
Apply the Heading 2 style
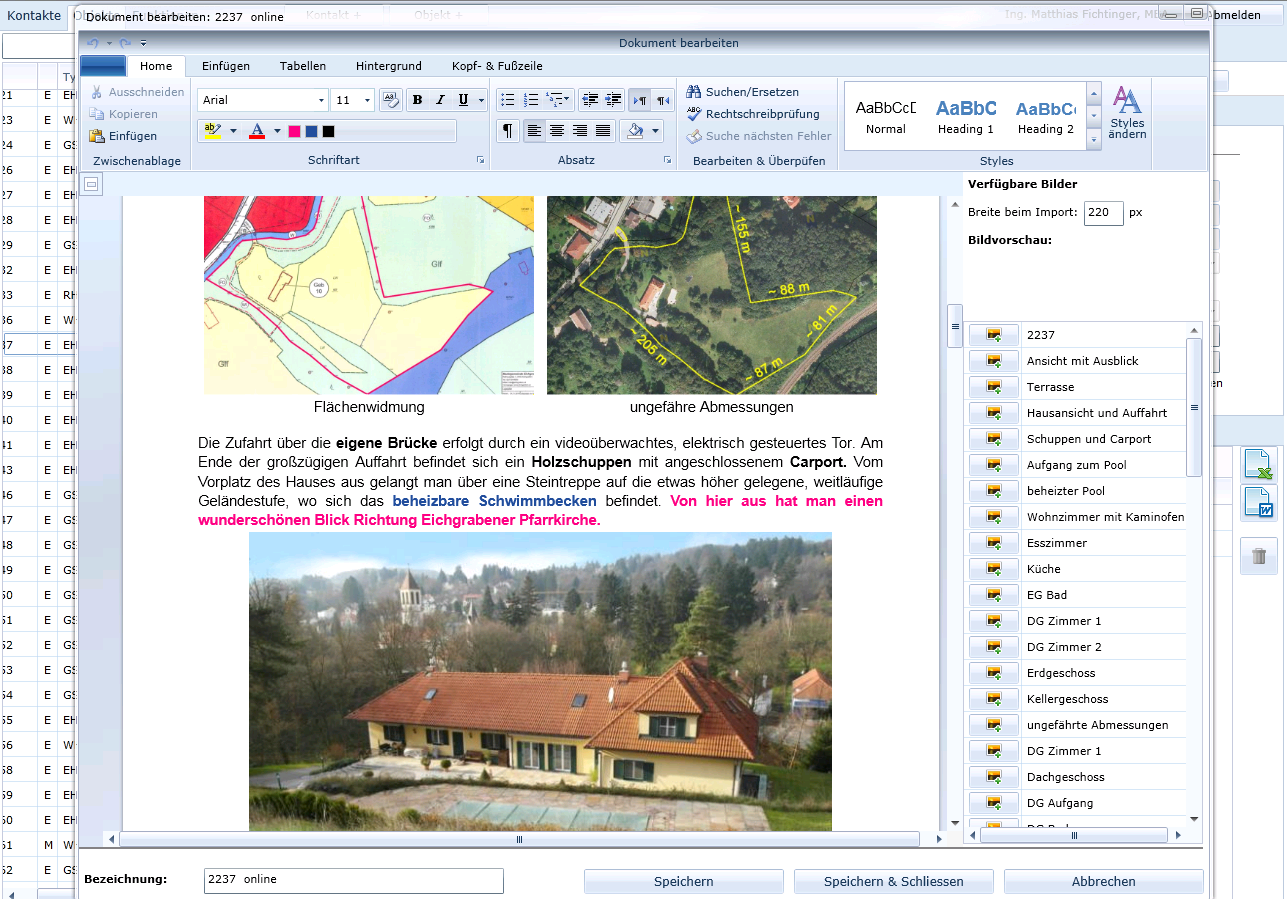tap(1045, 116)
